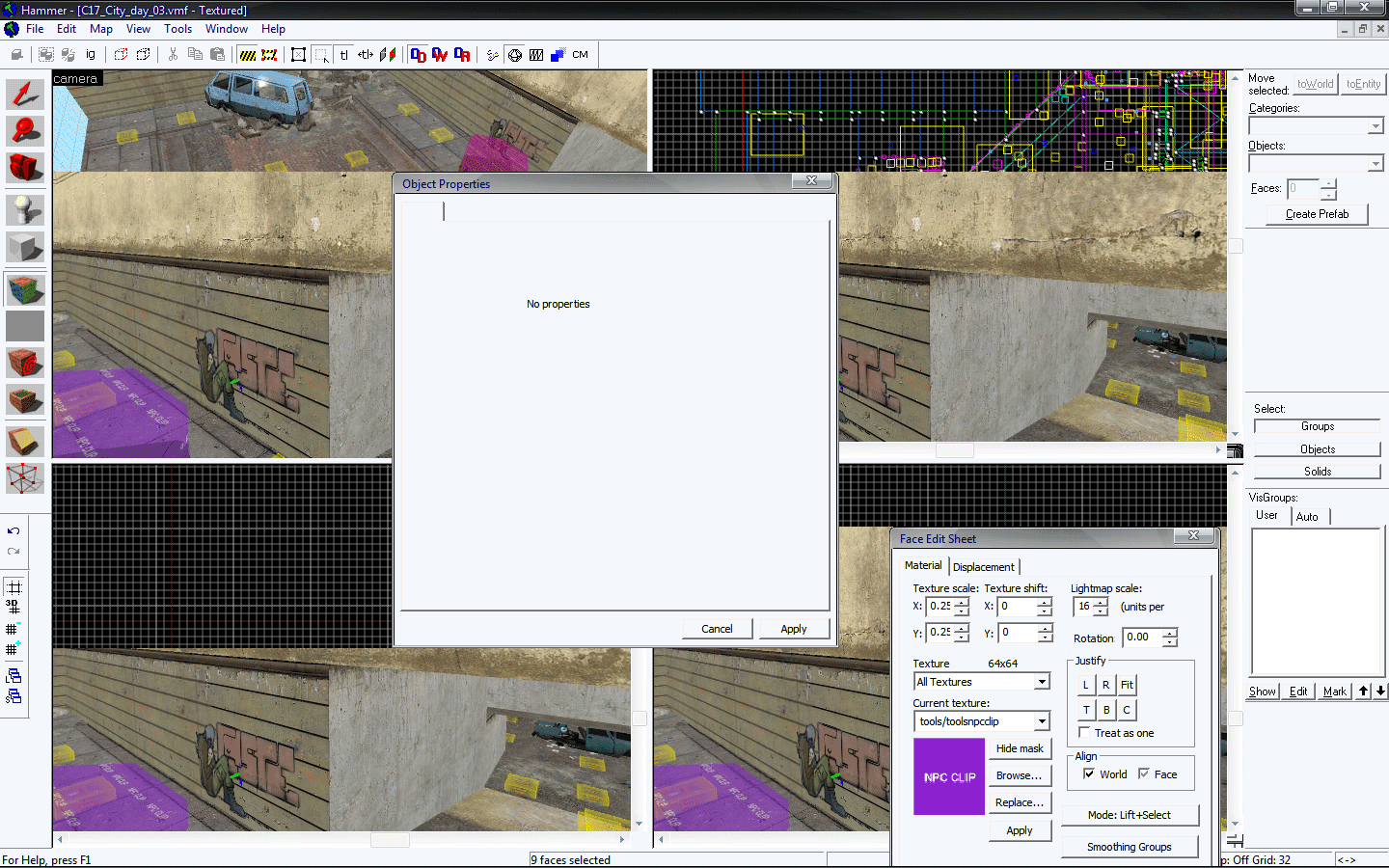
Task: Toggle Cordon bounds striped icon
Action: coord(248,55)
